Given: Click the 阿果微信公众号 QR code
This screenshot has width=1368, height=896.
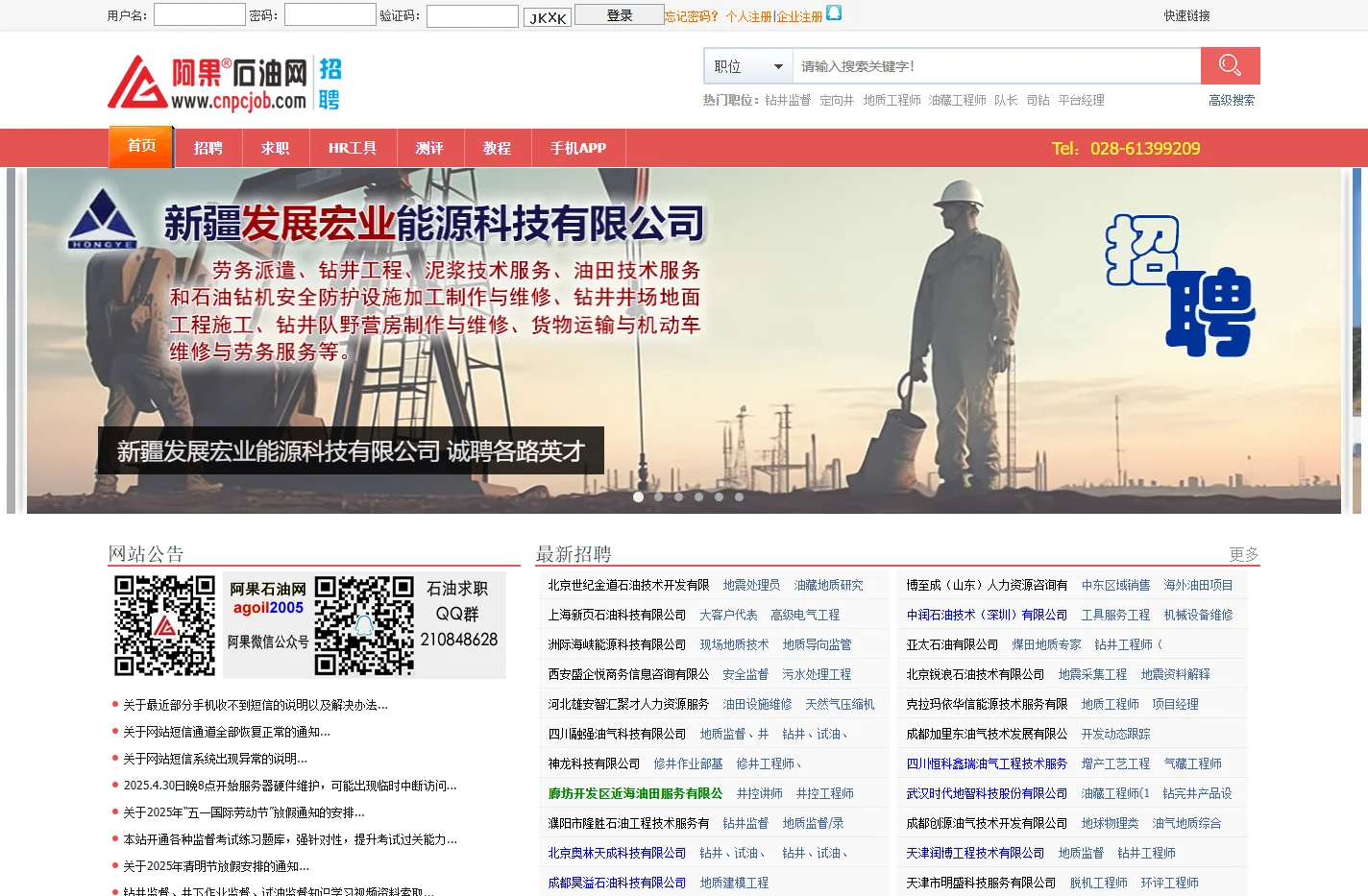Looking at the screenshot, I should tap(165, 625).
